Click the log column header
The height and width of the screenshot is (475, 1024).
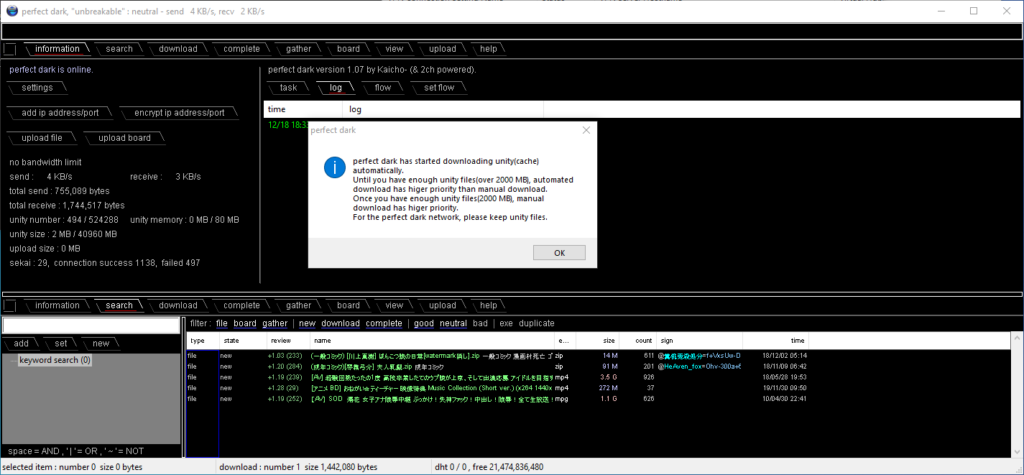444,110
